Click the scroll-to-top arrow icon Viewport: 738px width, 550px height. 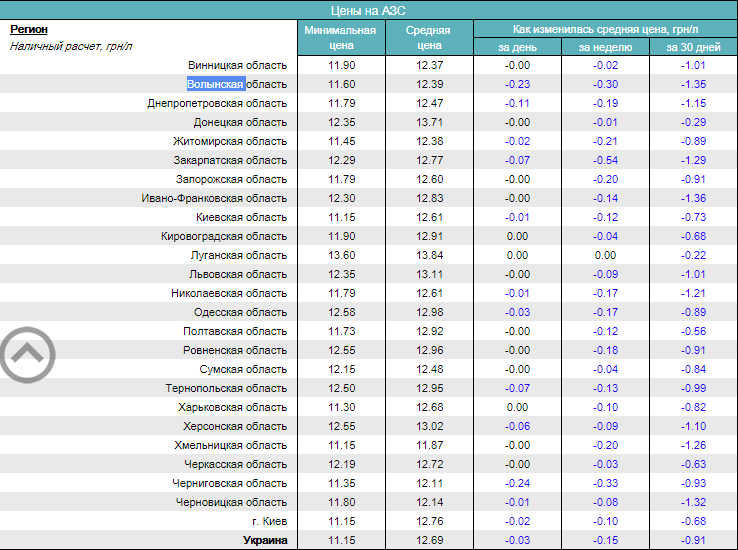click(x=27, y=353)
